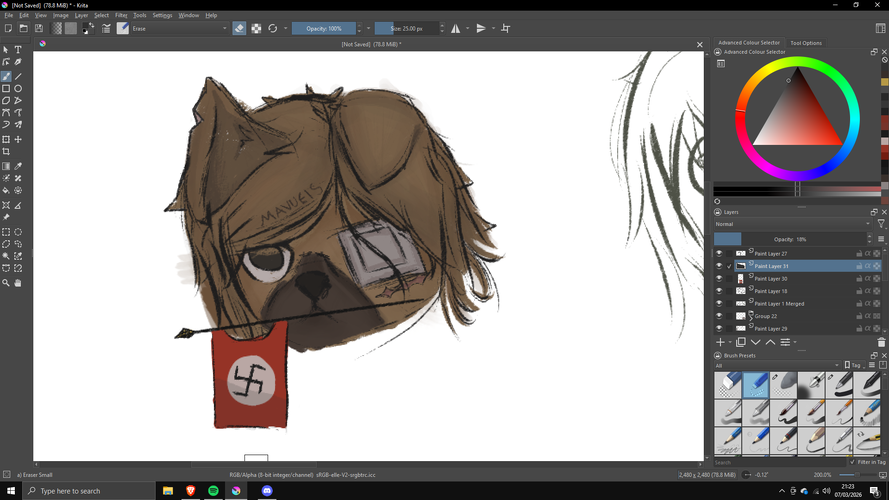Select the Measure tool

coord(18,205)
